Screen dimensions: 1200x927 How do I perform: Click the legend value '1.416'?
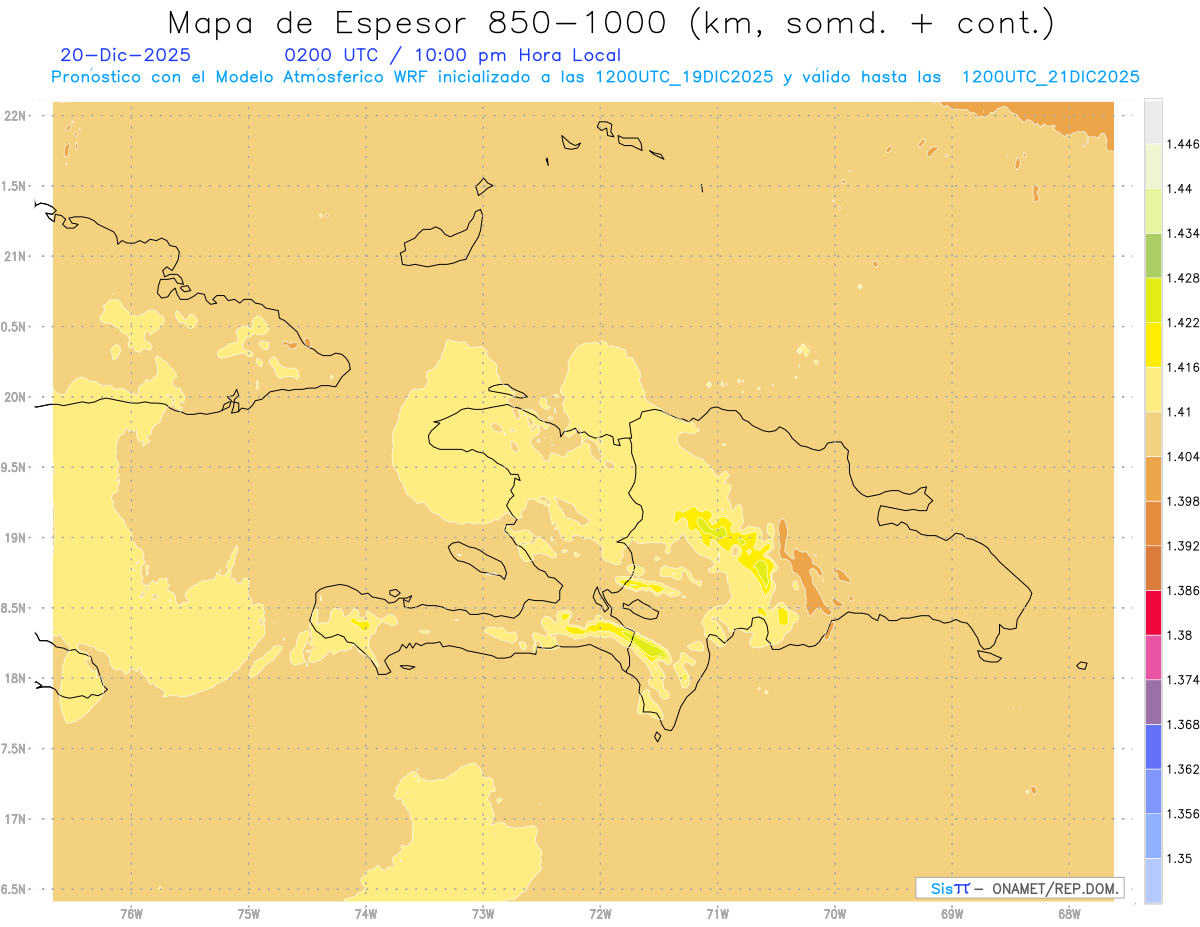(1182, 367)
